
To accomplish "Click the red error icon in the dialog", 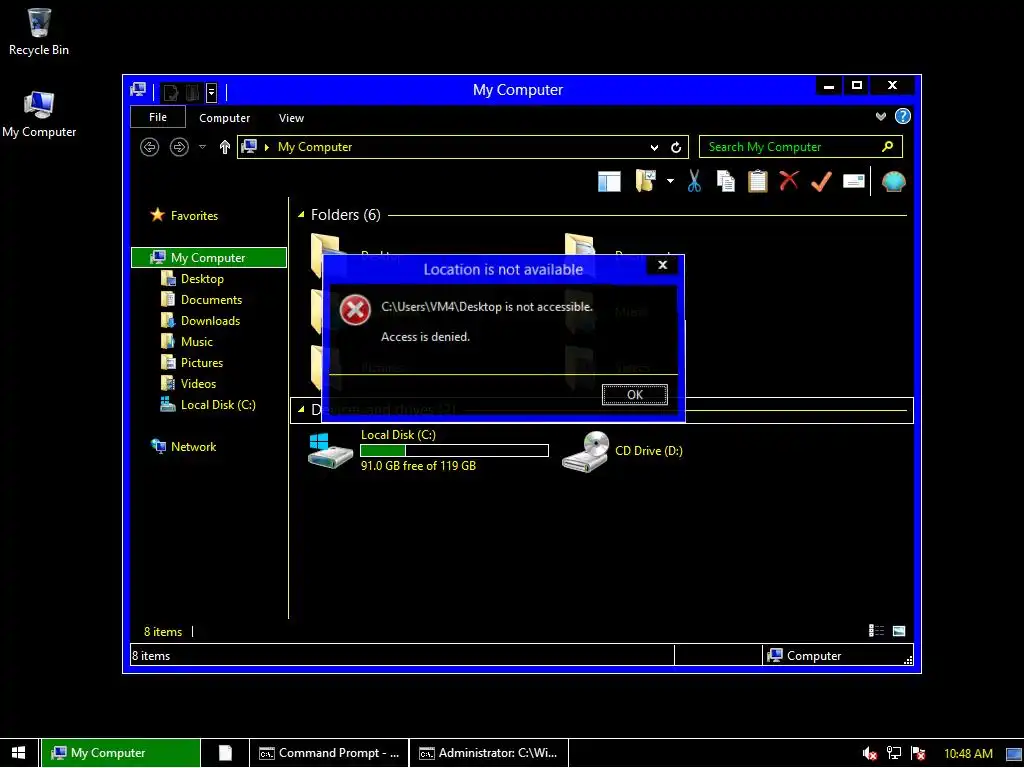I will (355, 310).
